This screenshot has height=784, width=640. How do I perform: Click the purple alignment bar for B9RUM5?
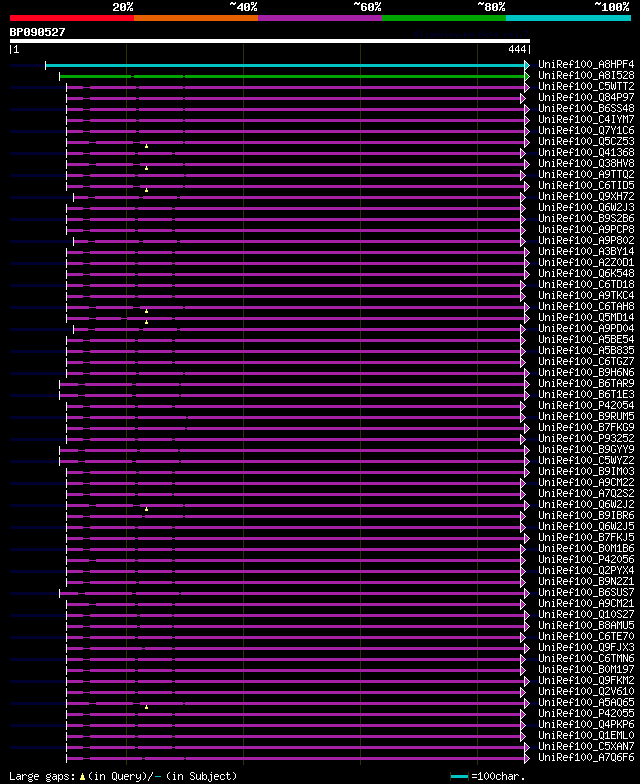(294, 417)
